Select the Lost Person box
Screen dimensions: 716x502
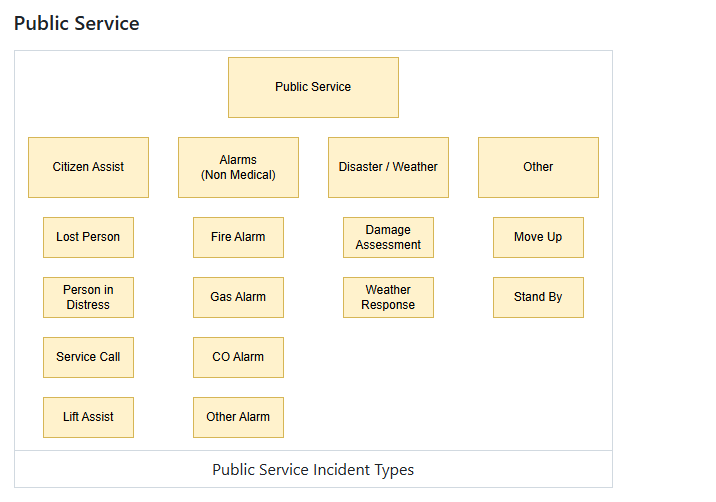tap(88, 237)
